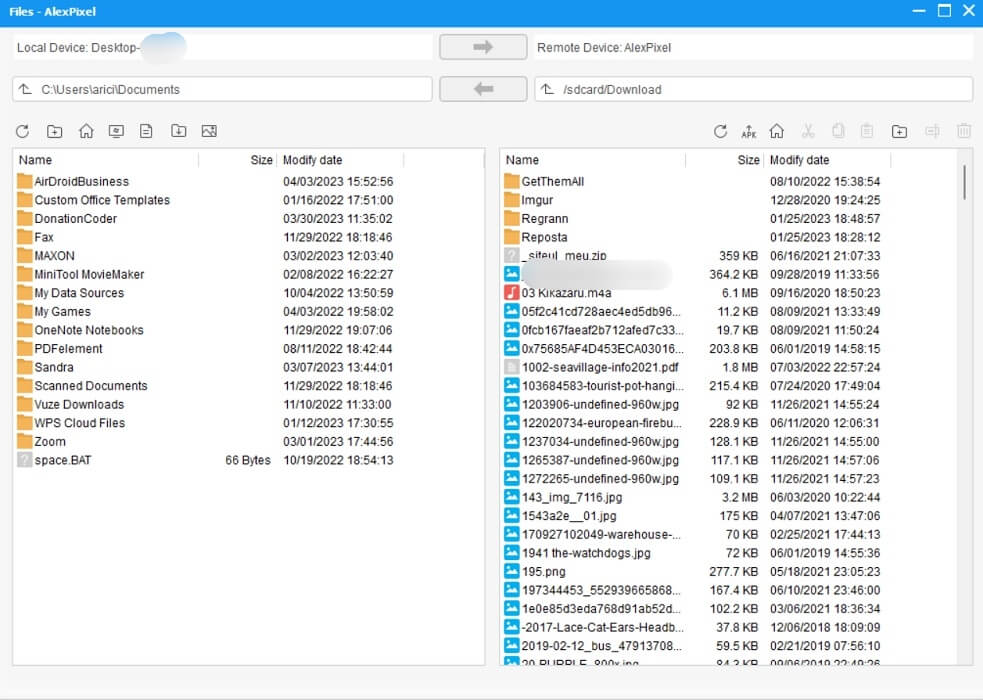Refresh the local Documents file list

21,131
